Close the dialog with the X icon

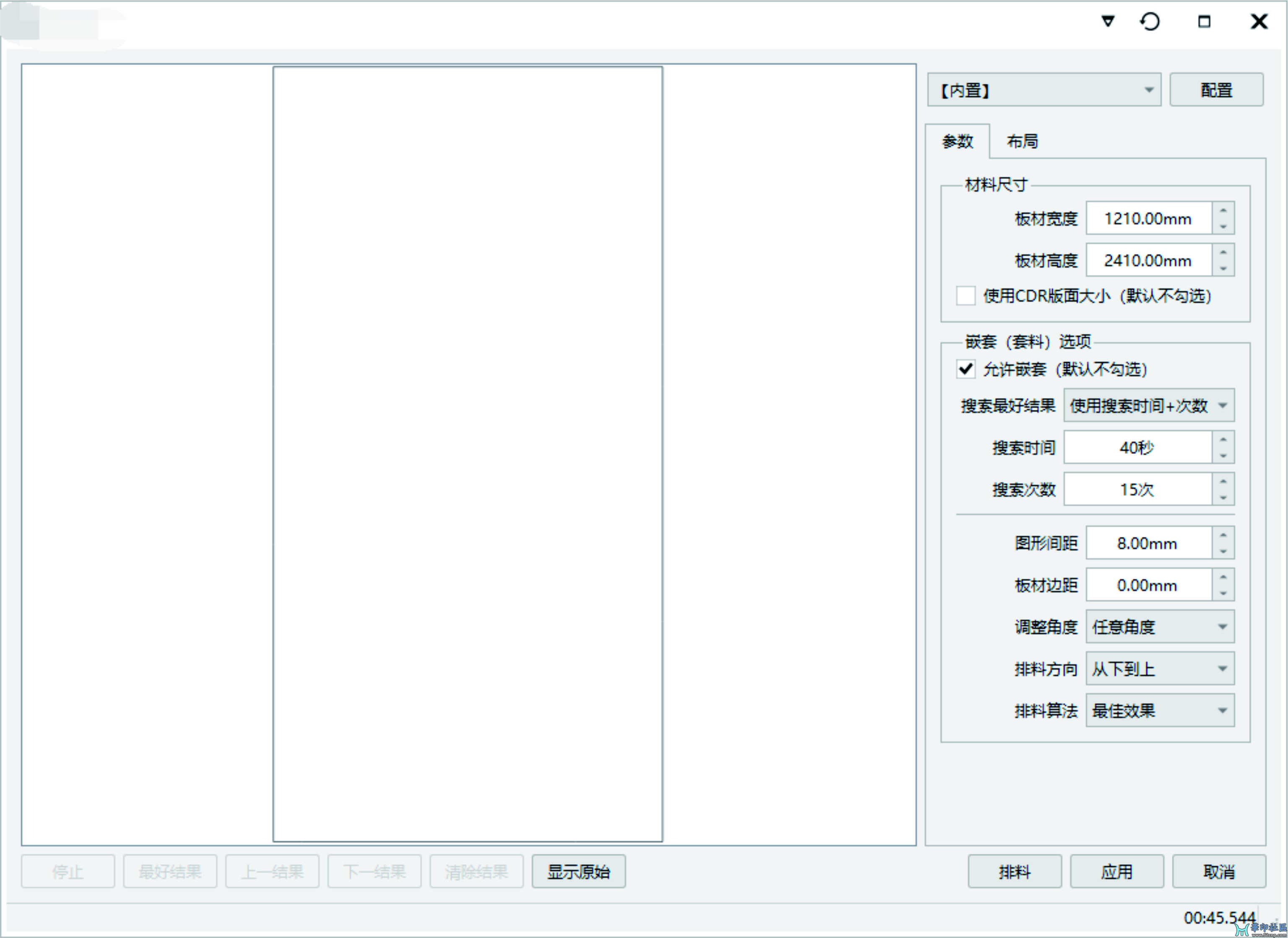coord(1259,21)
